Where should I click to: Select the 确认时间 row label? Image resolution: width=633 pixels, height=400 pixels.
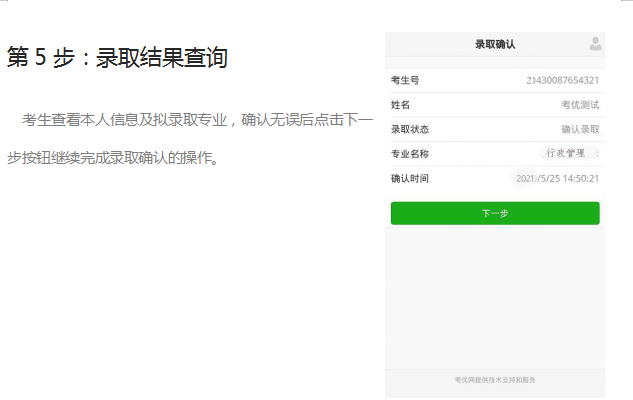click(x=409, y=178)
